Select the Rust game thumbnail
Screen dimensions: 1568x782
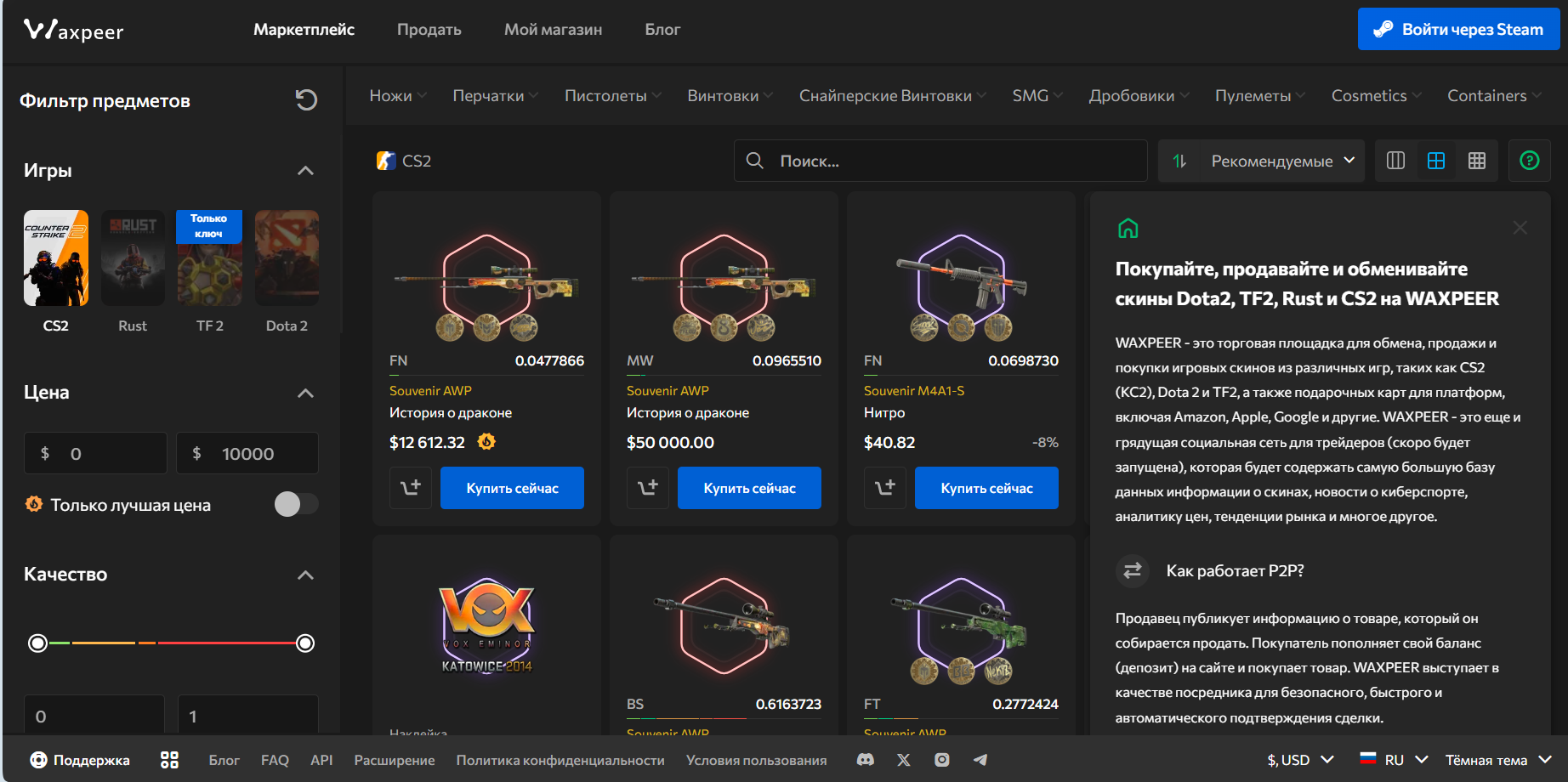point(133,258)
